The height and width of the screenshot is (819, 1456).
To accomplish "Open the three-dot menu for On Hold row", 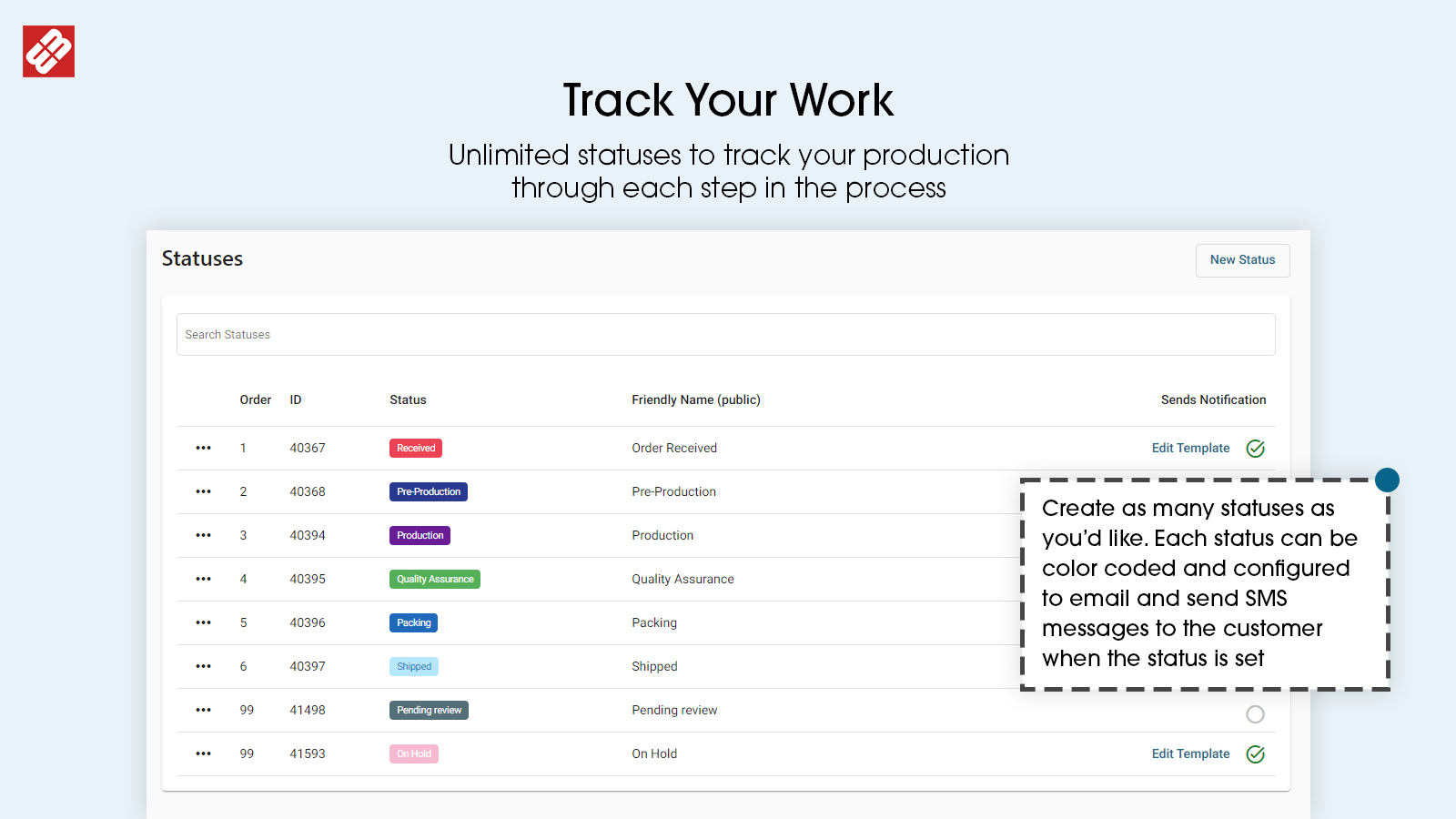I will pyautogui.click(x=203, y=753).
